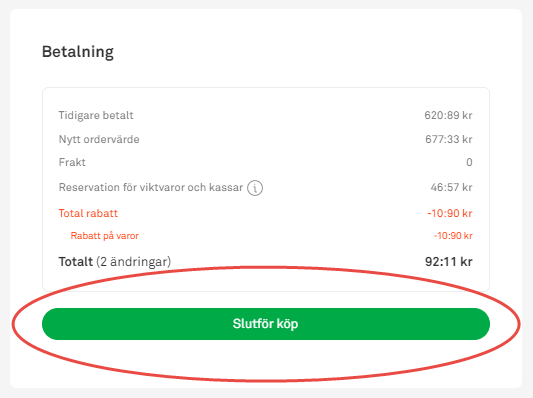This screenshot has height=398, width=533.
Task: Click the Frakt label
Action: pyautogui.click(x=72, y=162)
